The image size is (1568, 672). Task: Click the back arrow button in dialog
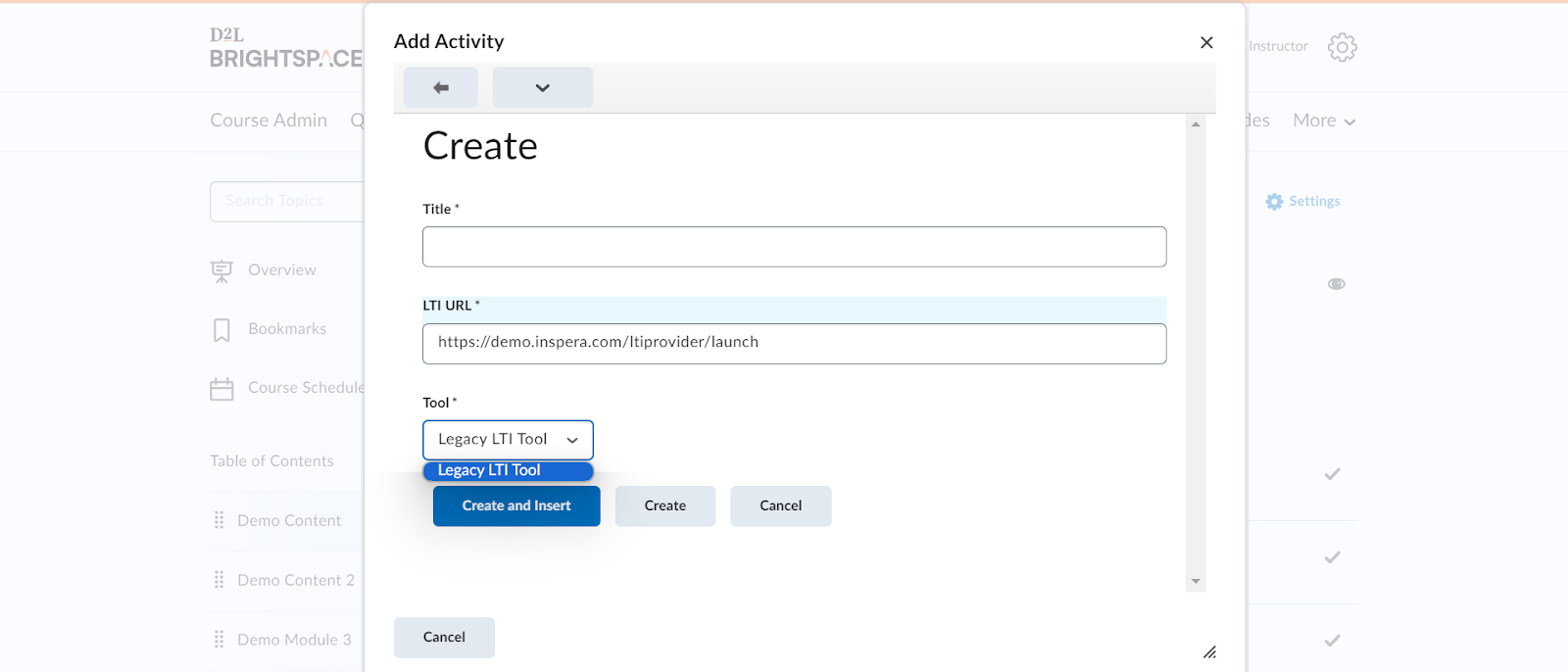pos(441,87)
